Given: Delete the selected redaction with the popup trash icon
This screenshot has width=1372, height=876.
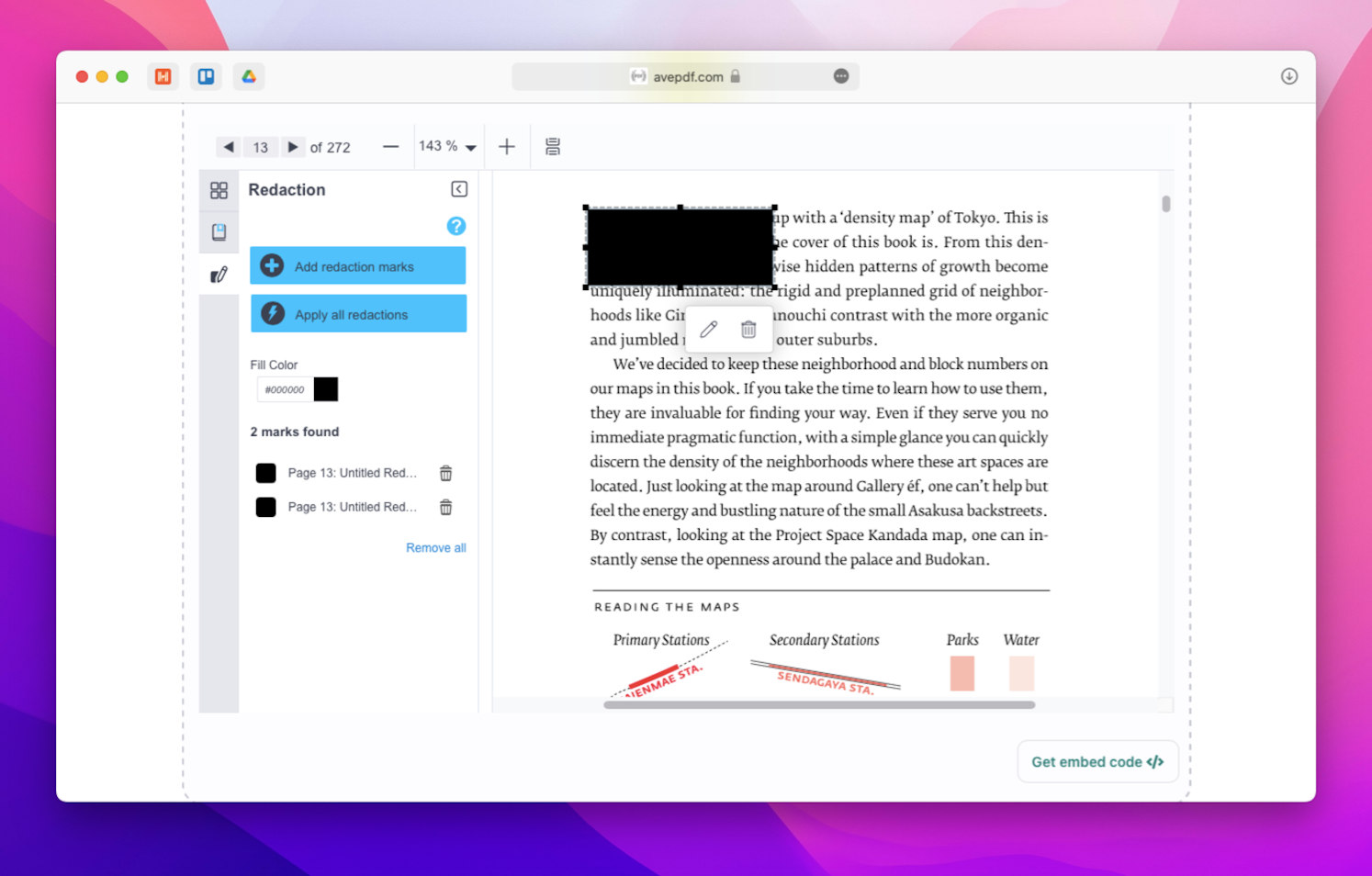Looking at the screenshot, I should (748, 329).
